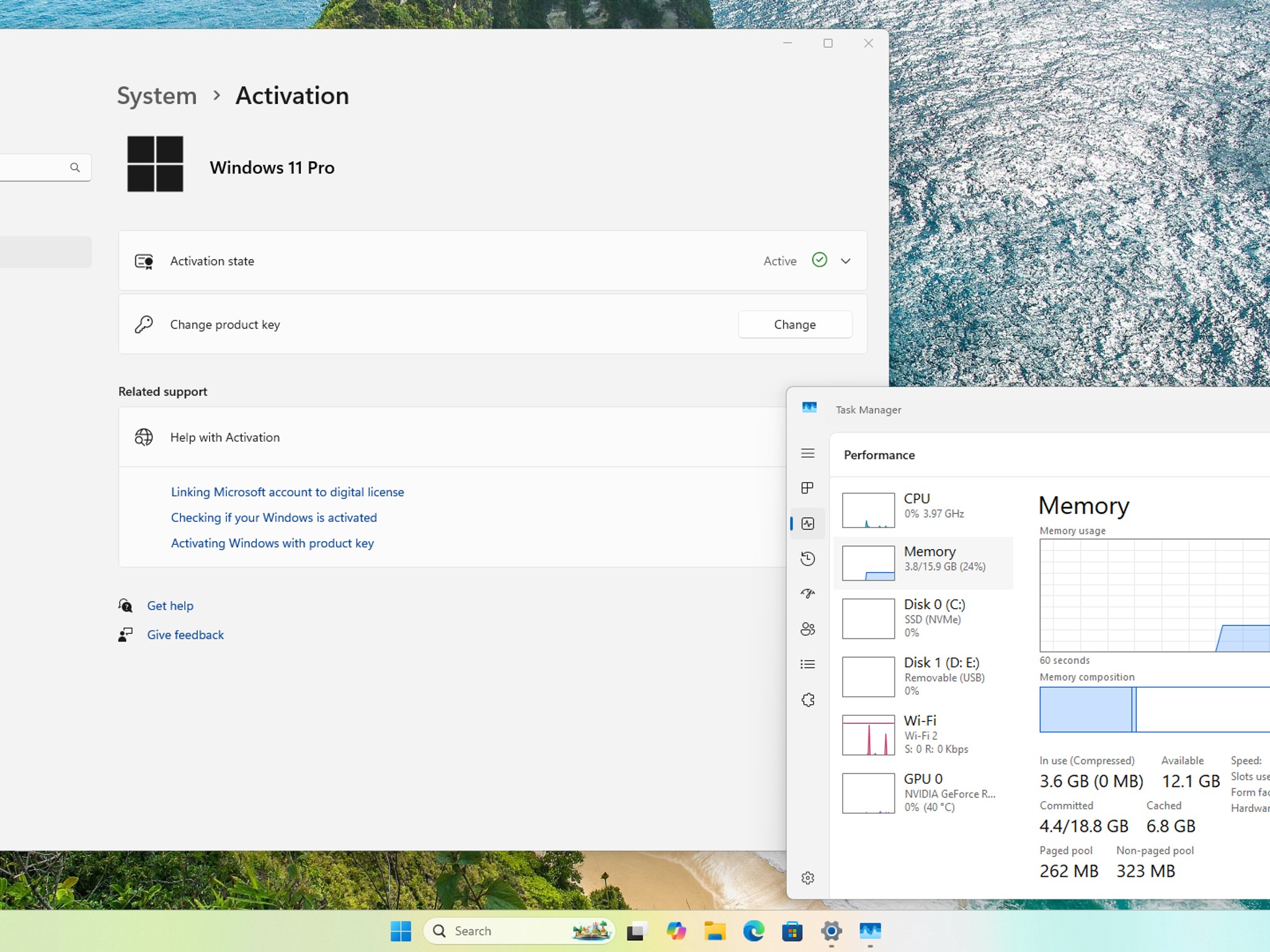The height and width of the screenshot is (952, 1270).
Task: Click the Give feedback icon
Action: (x=125, y=635)
